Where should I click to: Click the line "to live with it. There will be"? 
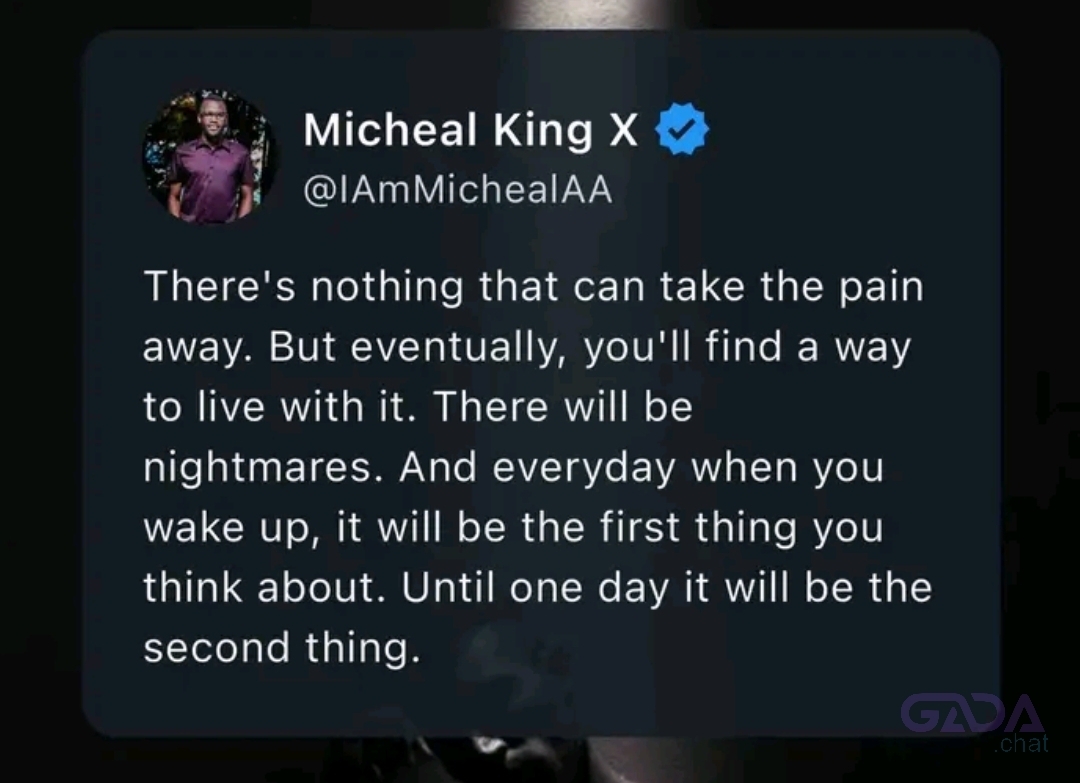click(x=418, y=406)
